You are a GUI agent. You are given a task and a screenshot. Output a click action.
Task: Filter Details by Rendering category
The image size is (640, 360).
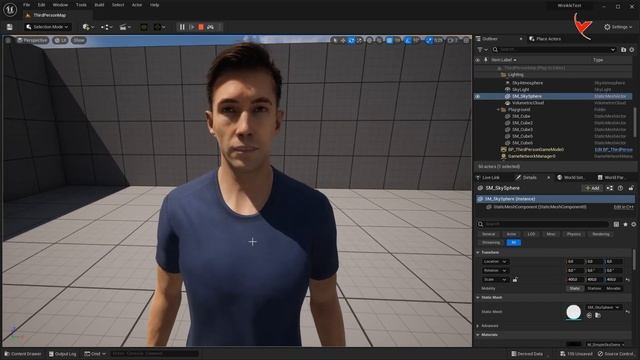(x=601, y=234)
